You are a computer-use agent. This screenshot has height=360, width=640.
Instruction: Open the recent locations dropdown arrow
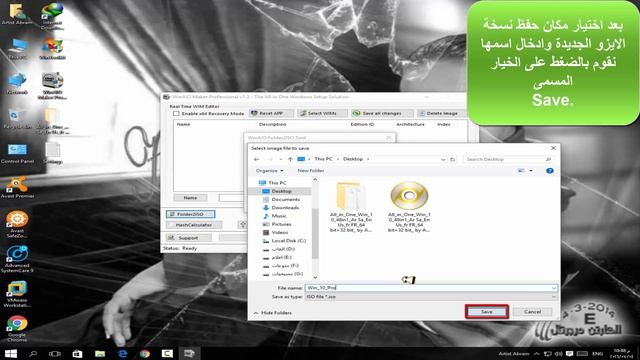point(280,159)
